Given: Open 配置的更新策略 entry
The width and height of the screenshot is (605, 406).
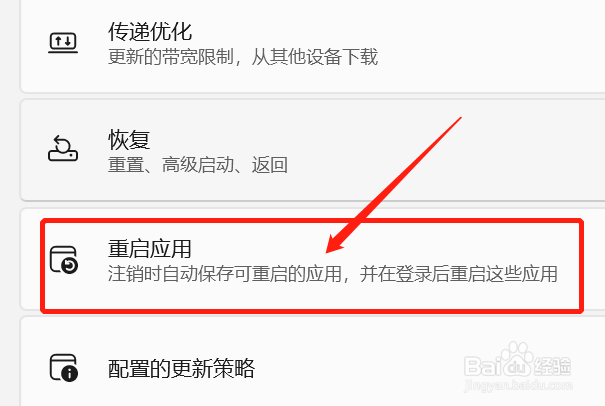Looking at the screenshot, I should (x=181, y=368).
